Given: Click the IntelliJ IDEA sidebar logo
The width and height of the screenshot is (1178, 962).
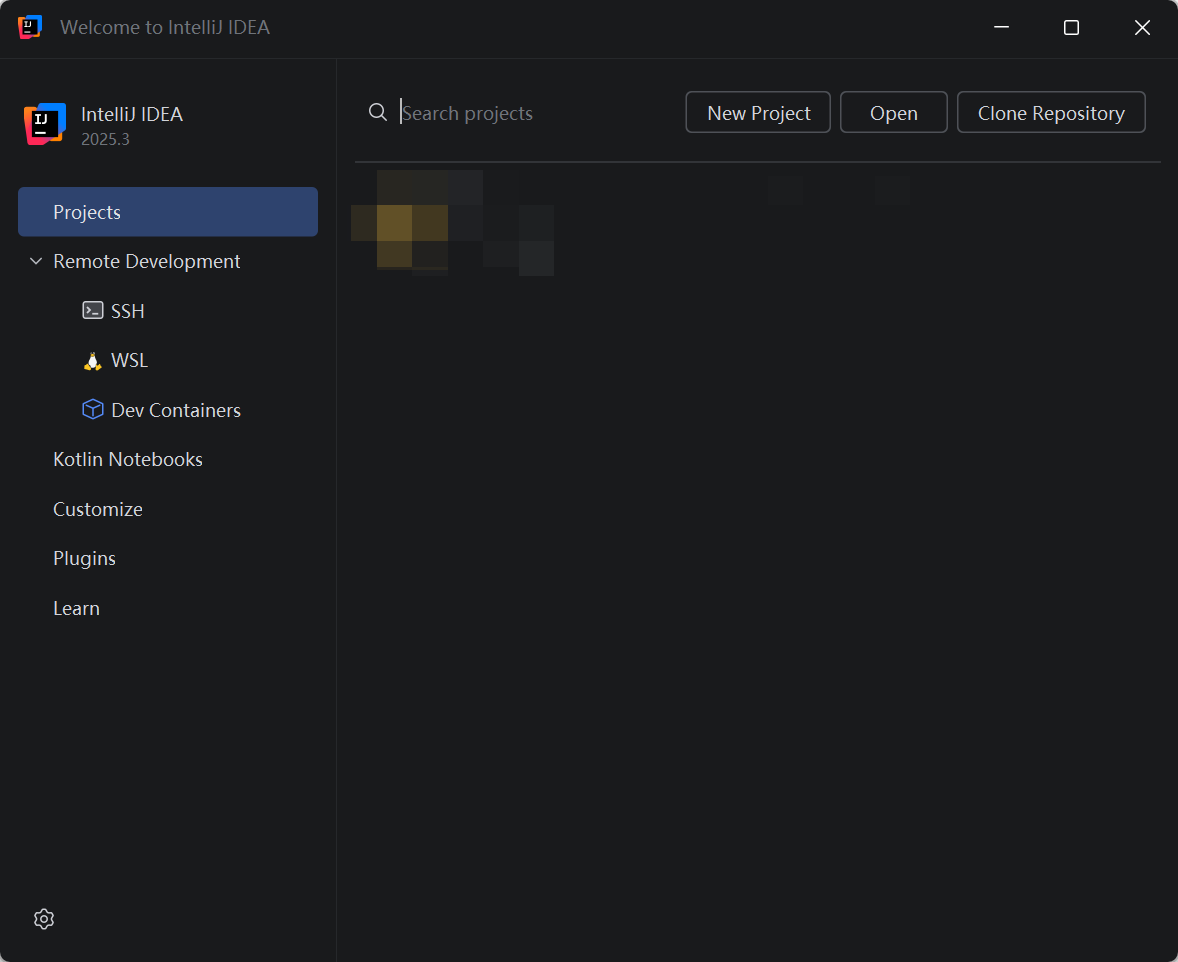Looking at the screenshot, I should tap(45, 124).
